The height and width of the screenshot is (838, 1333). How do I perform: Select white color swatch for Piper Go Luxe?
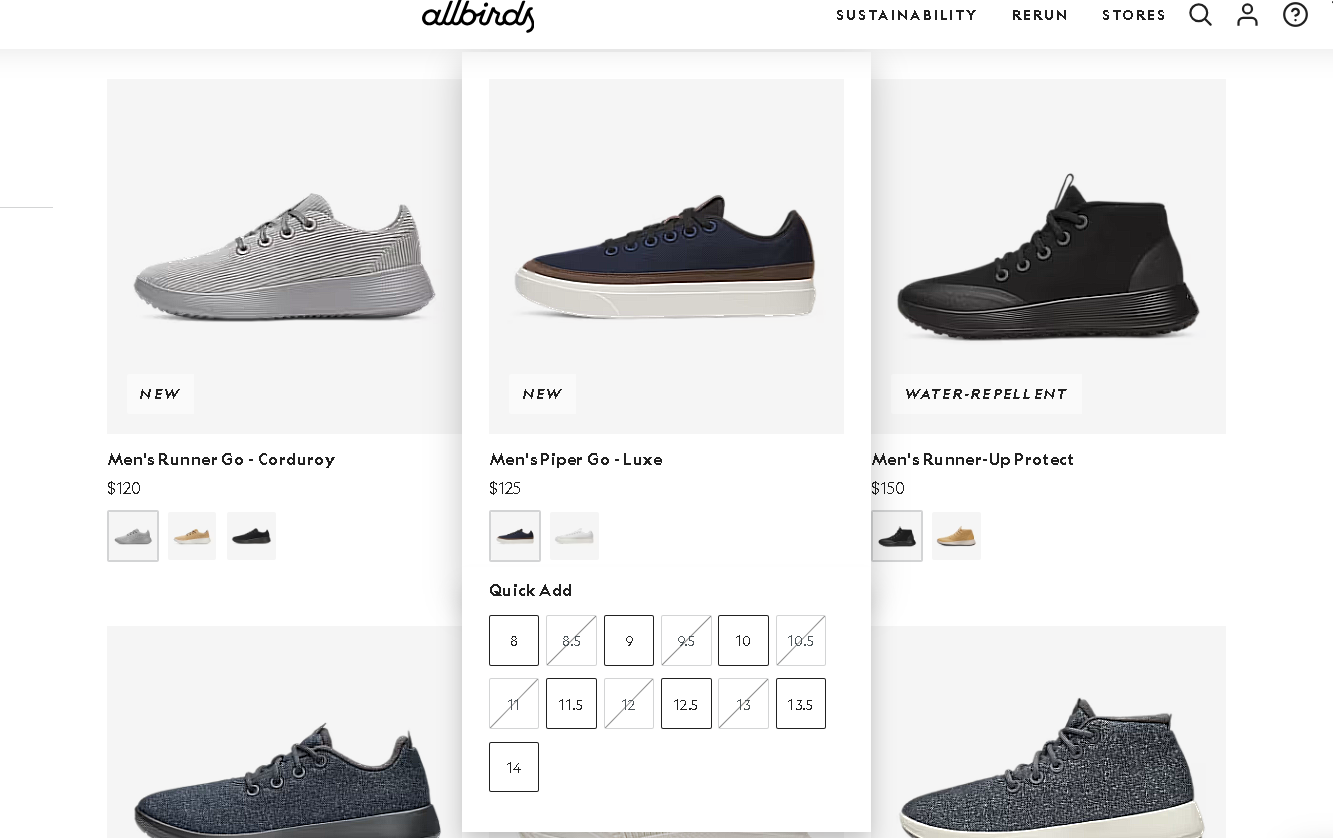coord(574,536)
